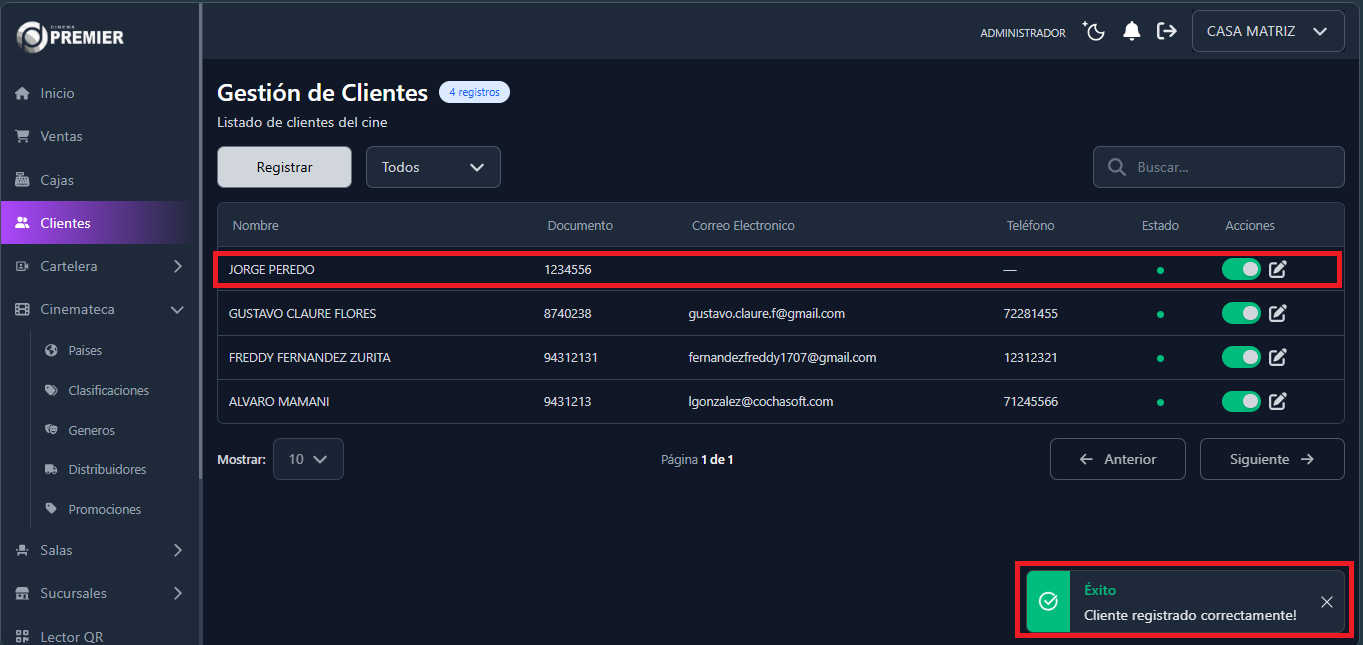Close the Éxito success notification
Image resolution: width=1363 pixels, height=645 pixels.
[1326, 602]
